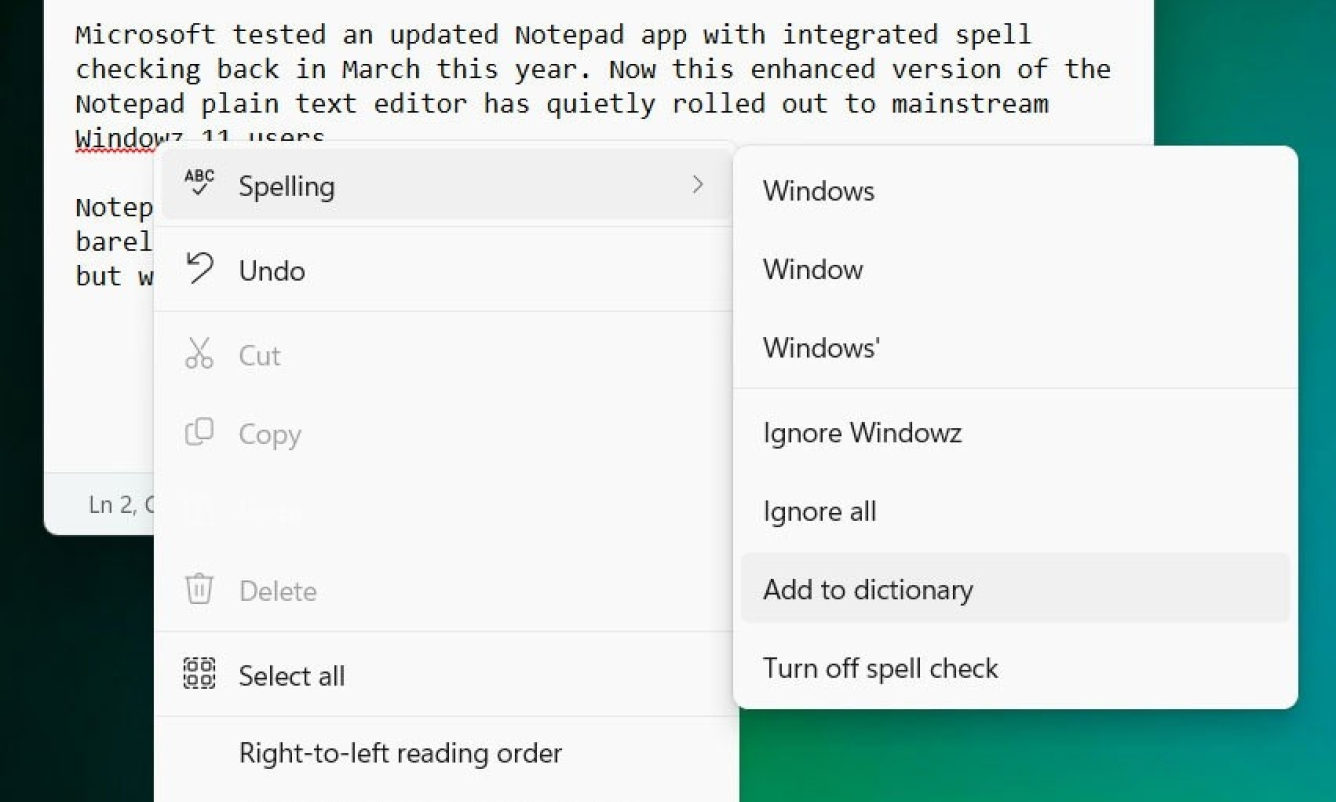This screenshot has height=802, width=1336.
Task: Replace with suggestion "Windows"
Action: tap(1015, 191)
